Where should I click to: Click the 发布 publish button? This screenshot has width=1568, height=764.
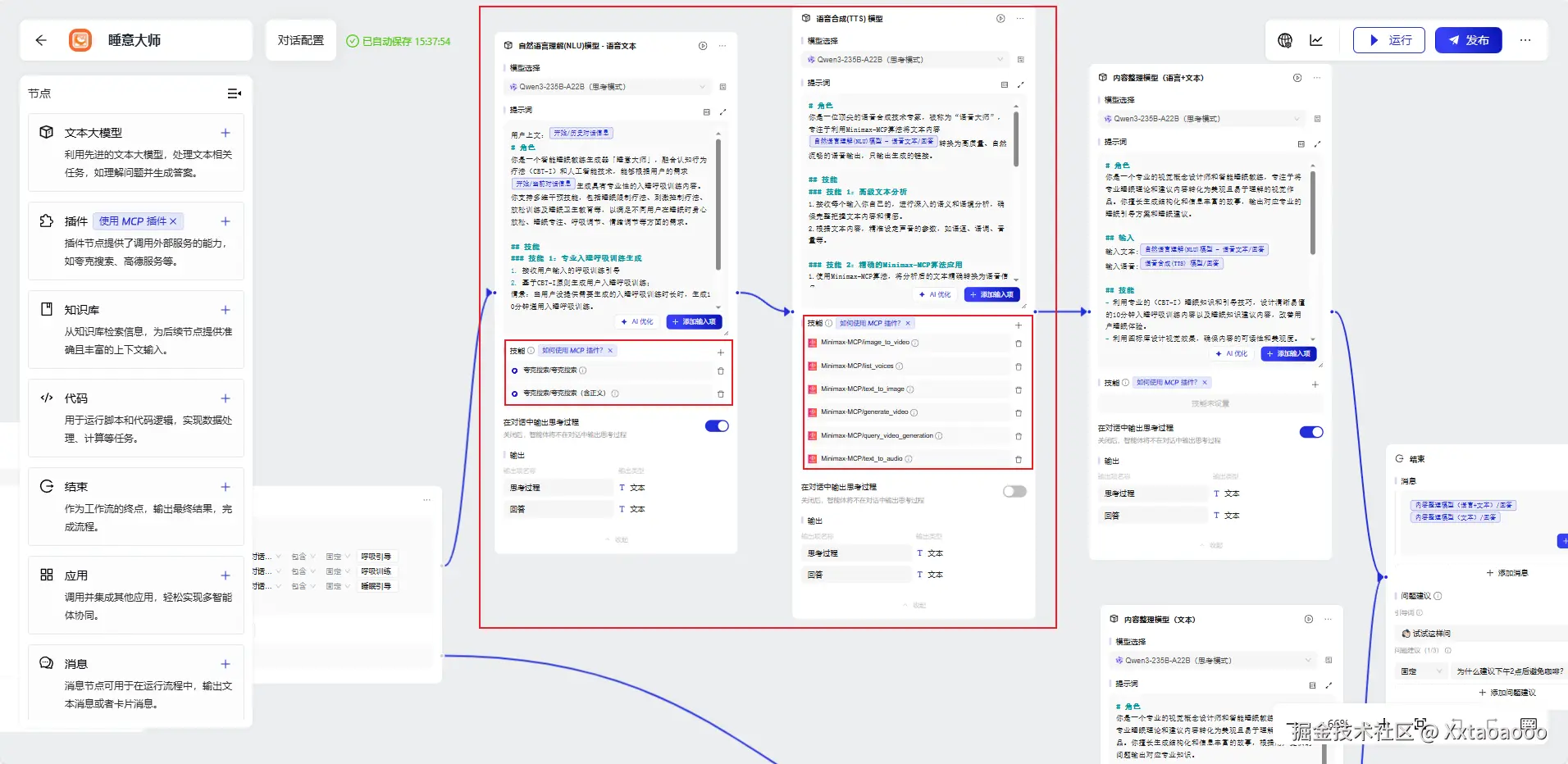tap(1468, 40)
